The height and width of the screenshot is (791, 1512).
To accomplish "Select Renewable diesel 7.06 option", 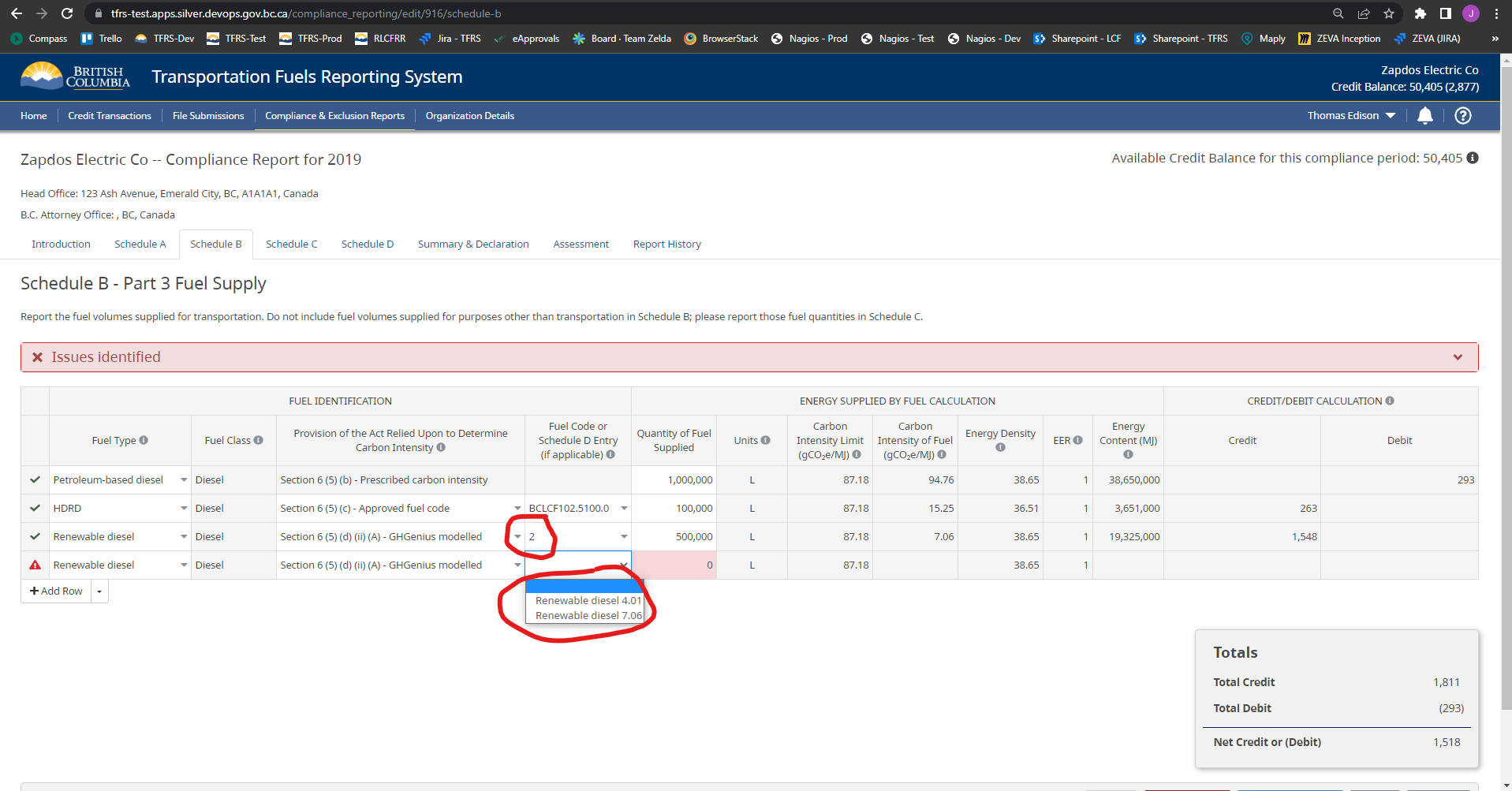I will [584, 615].
